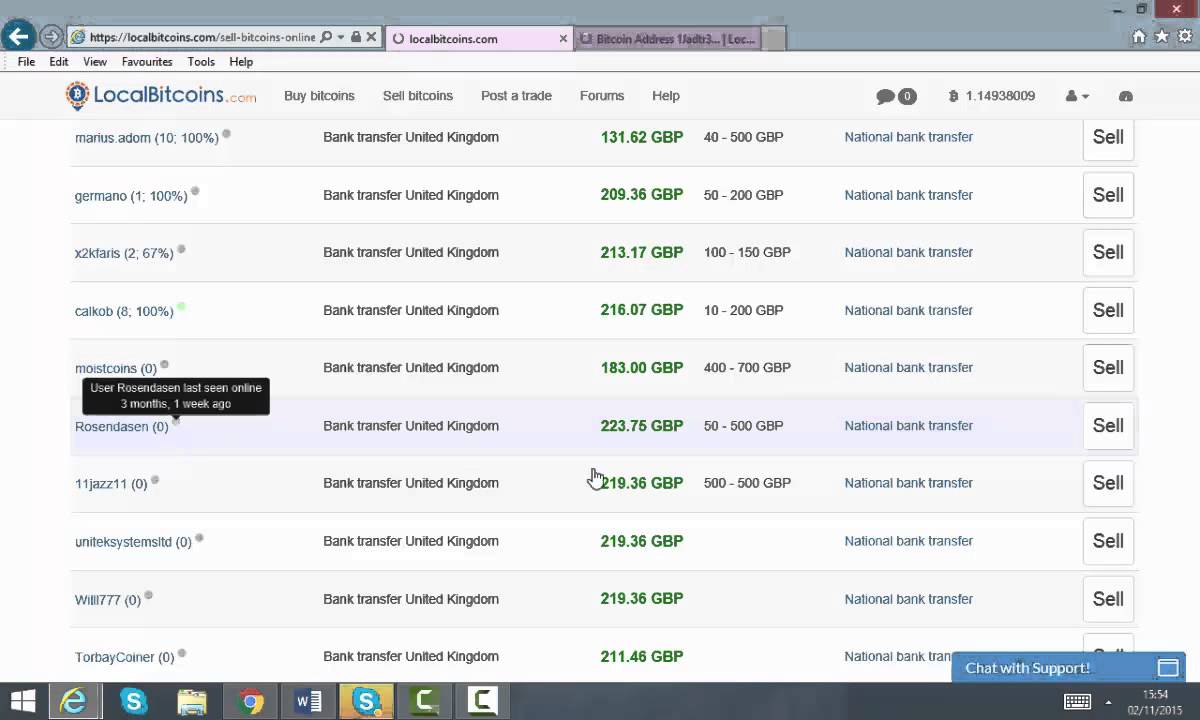Open the Help menu in menu bar

click(241, 62)
